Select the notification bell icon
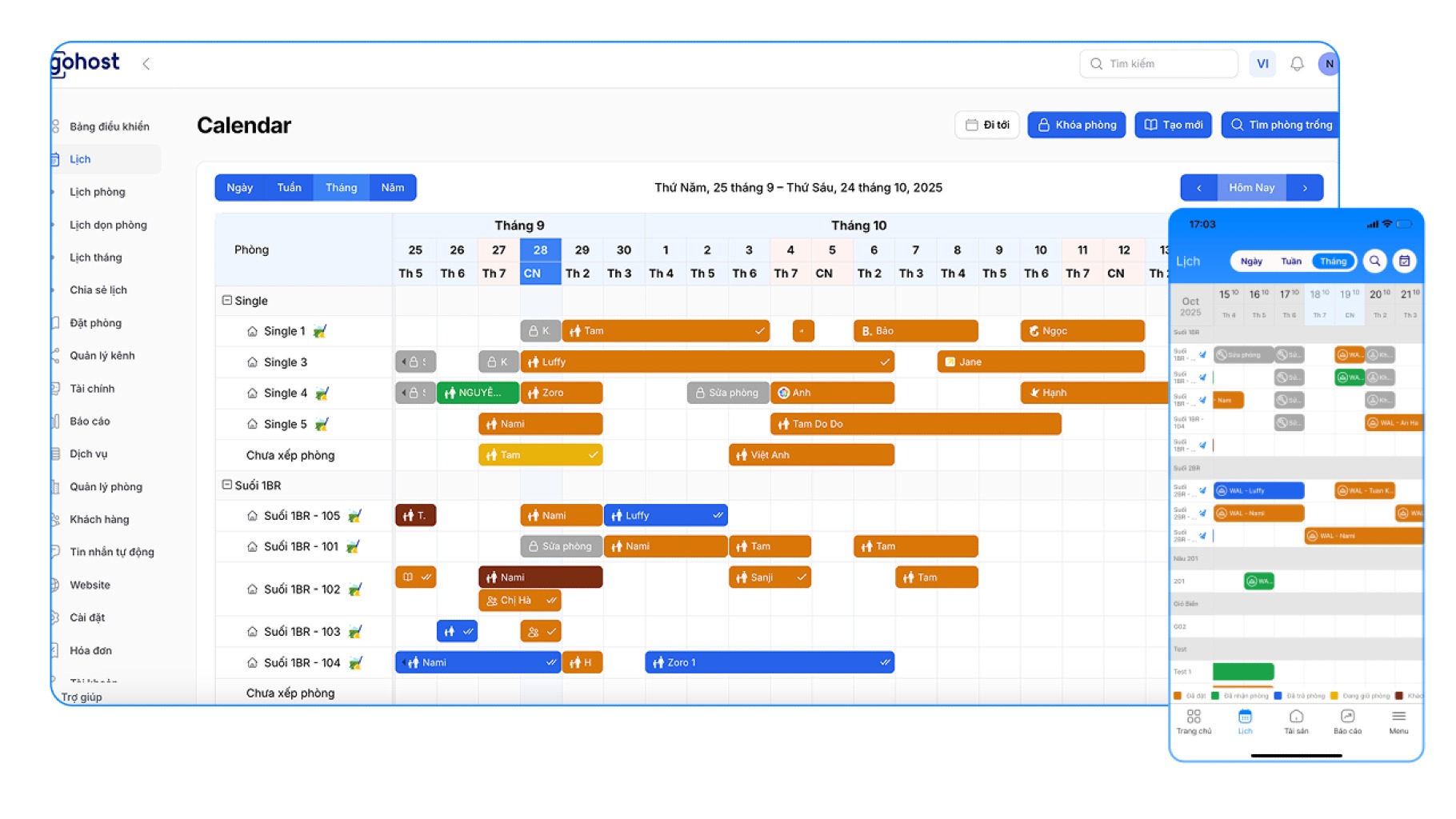The width and height of the screenshot is (1456, 819). pyautogui.click(x=1297, y=63)
